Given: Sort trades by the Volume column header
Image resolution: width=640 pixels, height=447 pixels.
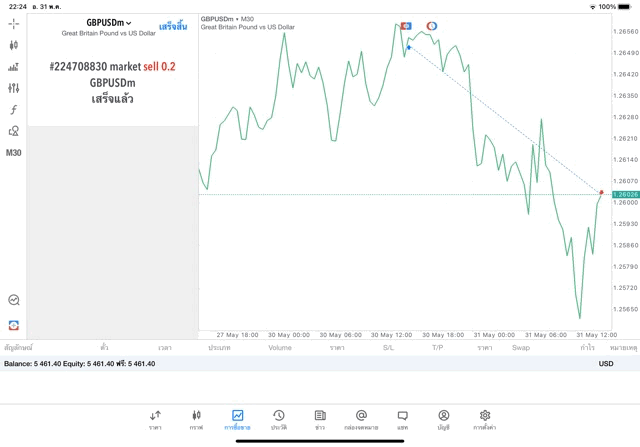Looking at the screenshot, I should 280,347.
